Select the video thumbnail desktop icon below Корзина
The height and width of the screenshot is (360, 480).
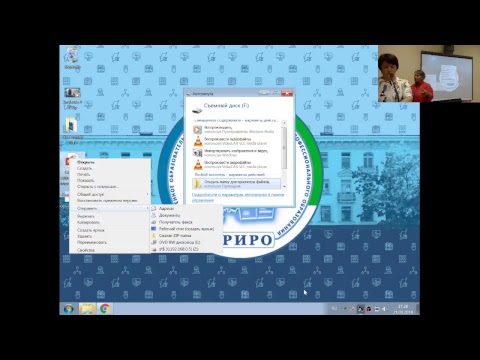(72, 98)
